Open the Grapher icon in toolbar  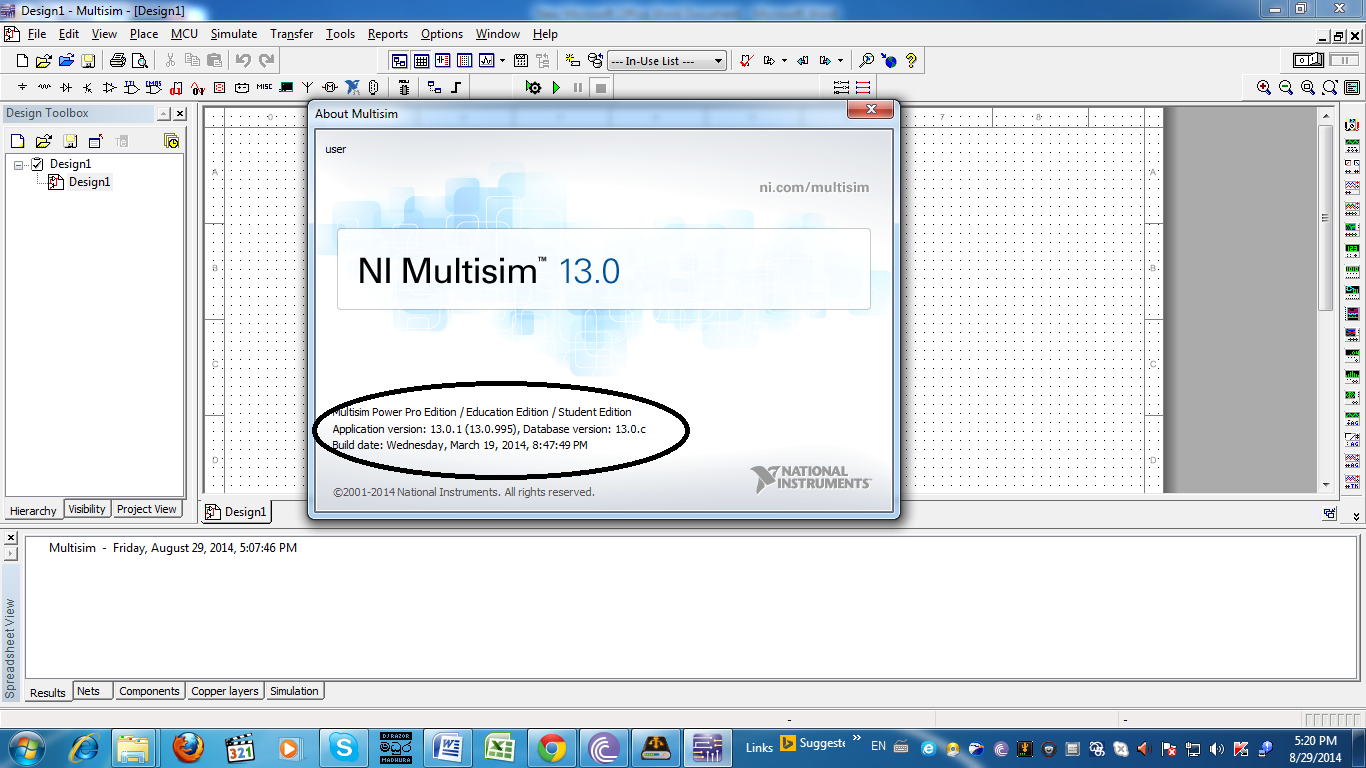coord(487,61)
